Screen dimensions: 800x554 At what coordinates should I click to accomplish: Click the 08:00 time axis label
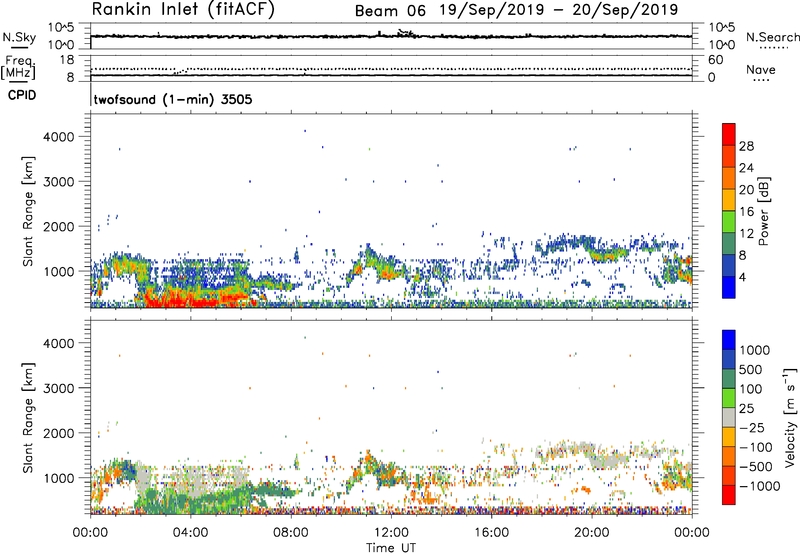pos(290,533)
